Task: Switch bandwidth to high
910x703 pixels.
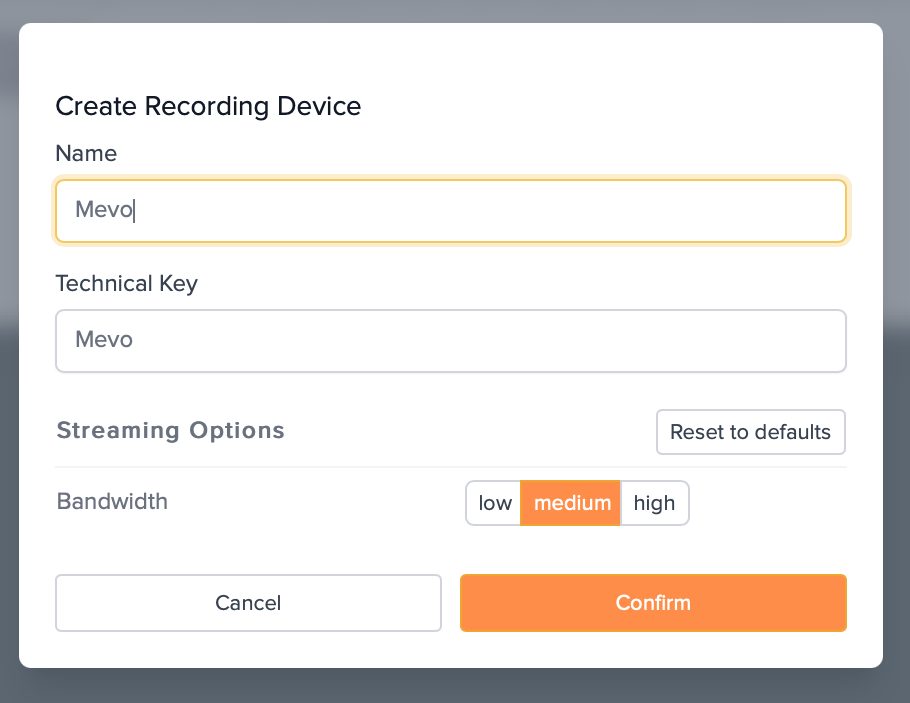Action: point(655,503)
